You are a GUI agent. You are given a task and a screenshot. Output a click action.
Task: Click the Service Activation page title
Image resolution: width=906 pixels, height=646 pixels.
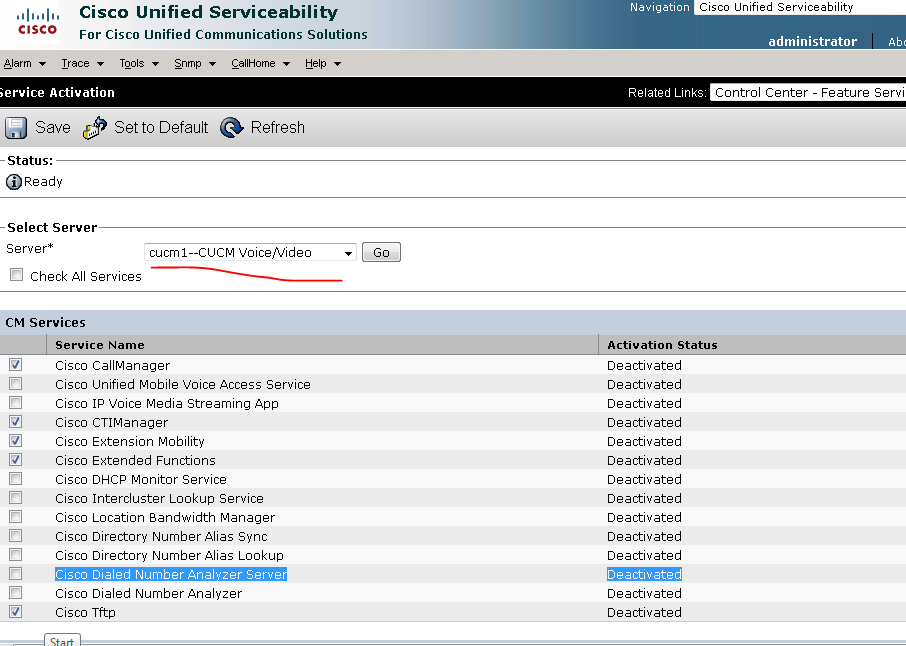coord(57,92)
